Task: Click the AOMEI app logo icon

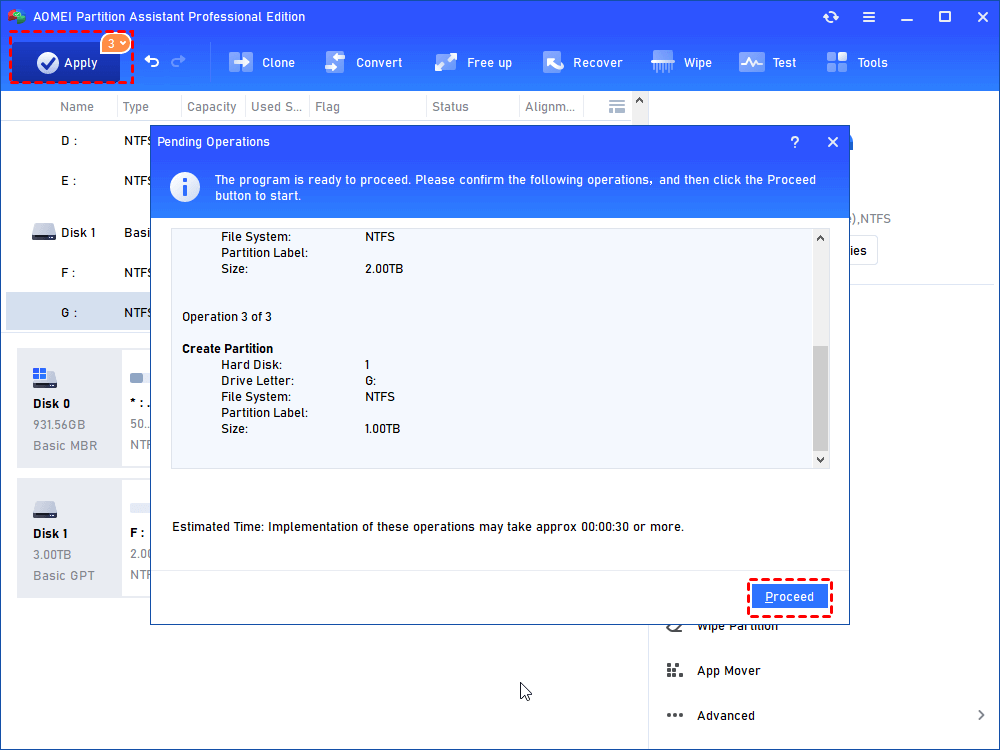Action: click(17, 17)
